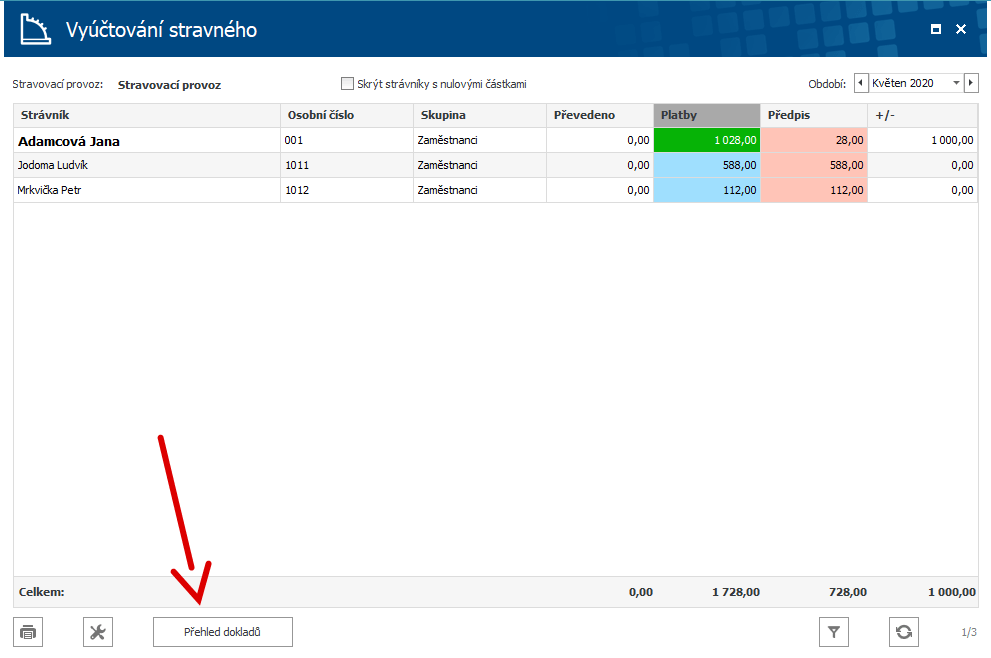991x658 pixels.
Task: Click the Platby column header
Action: [707, 115]
